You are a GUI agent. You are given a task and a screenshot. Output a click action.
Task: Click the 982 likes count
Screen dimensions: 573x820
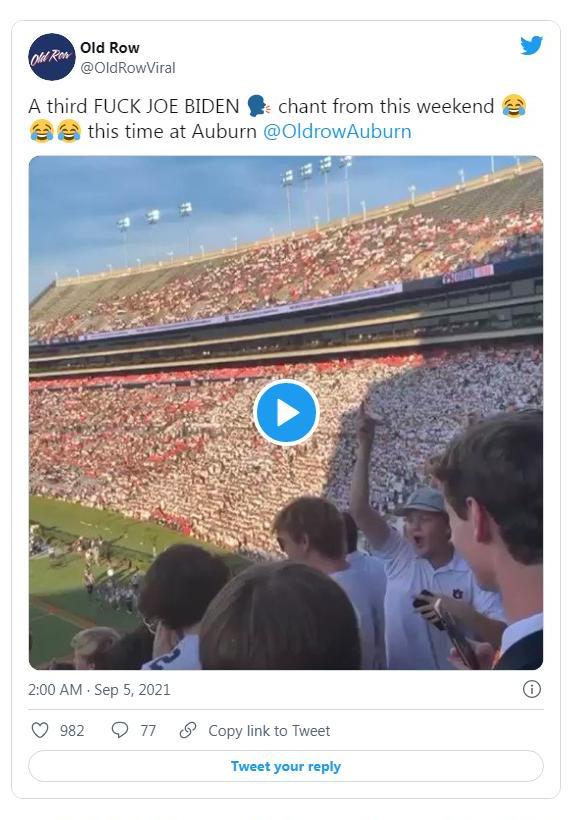pos(72,731)
